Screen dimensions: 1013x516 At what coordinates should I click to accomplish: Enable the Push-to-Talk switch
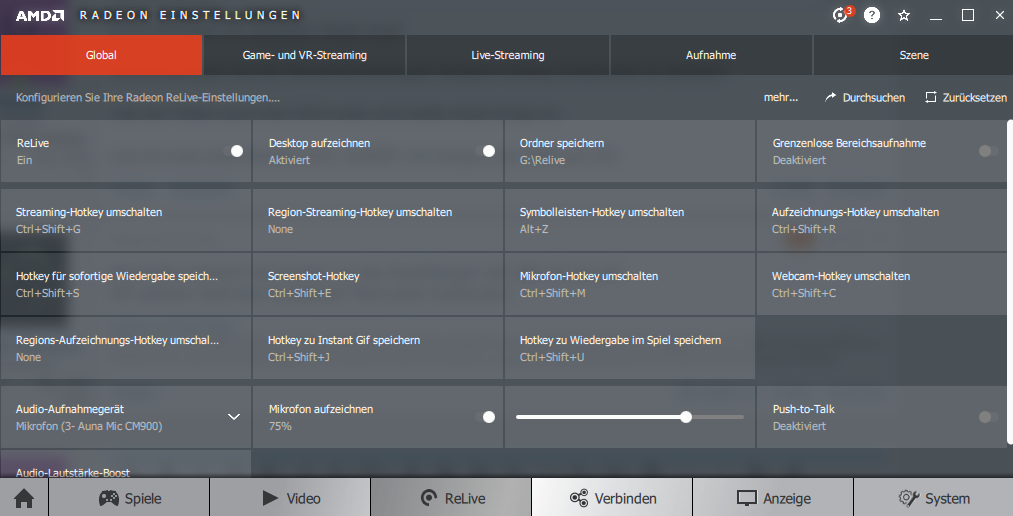[988, 417]
